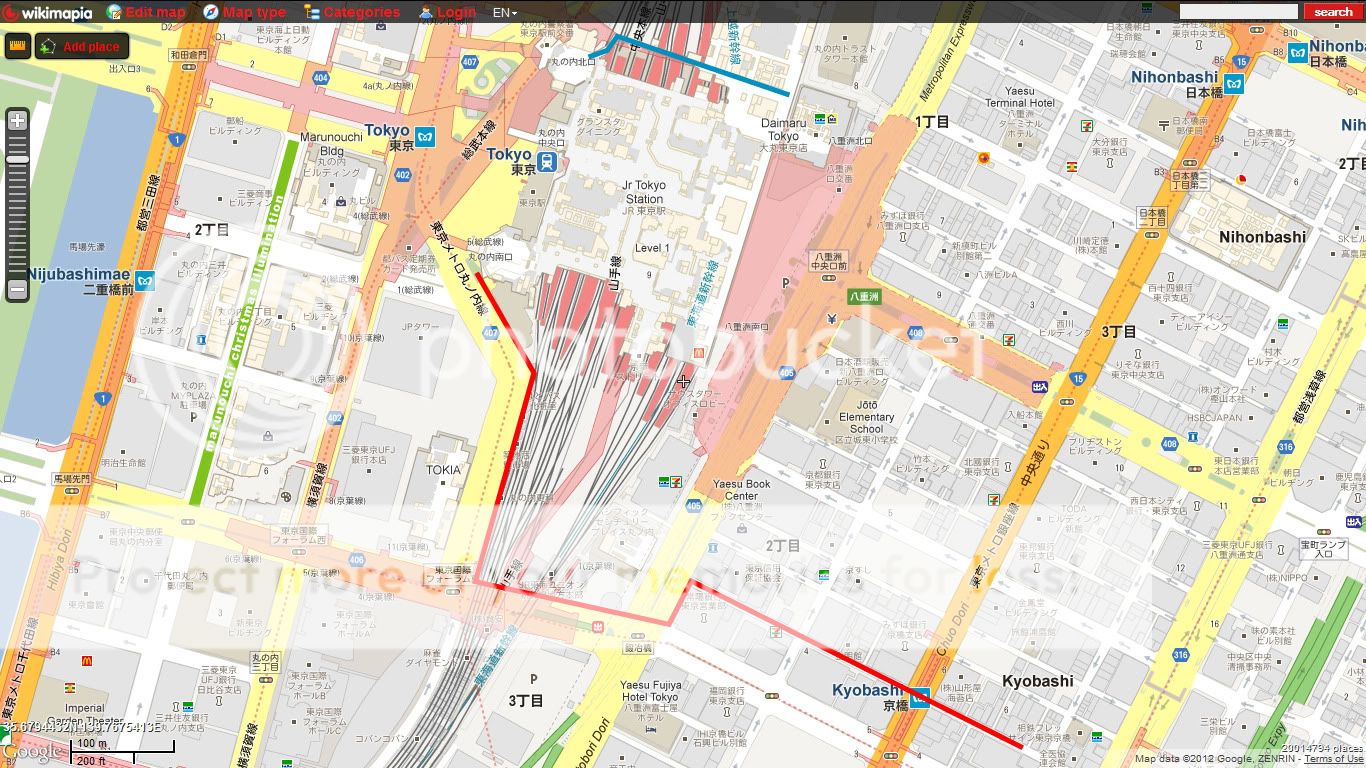Zoom out with the minus icon
The image size is (1366, 768).
(x=17, y=290)
